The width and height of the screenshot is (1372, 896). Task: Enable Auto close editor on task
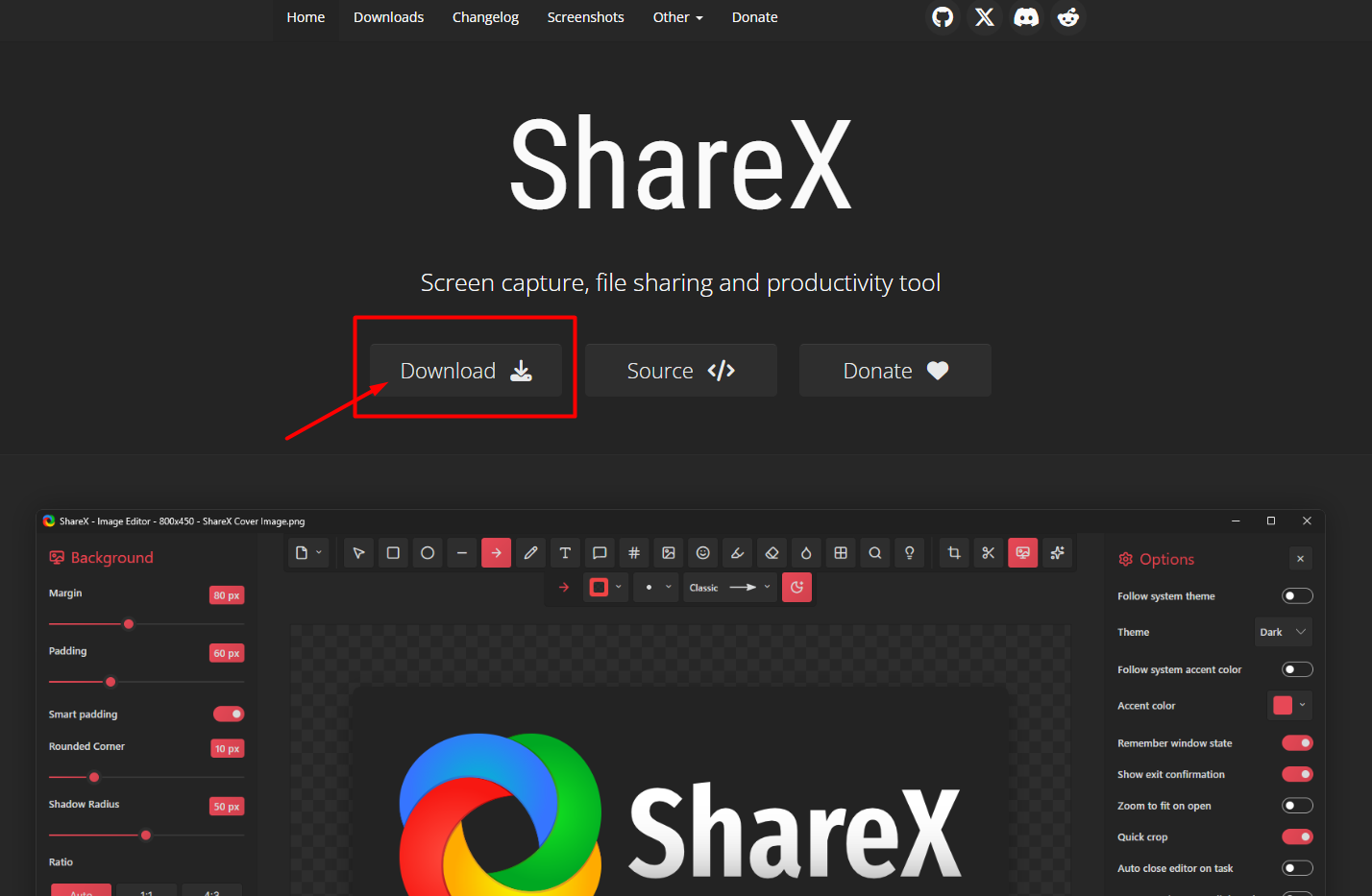click(1297, 868)
